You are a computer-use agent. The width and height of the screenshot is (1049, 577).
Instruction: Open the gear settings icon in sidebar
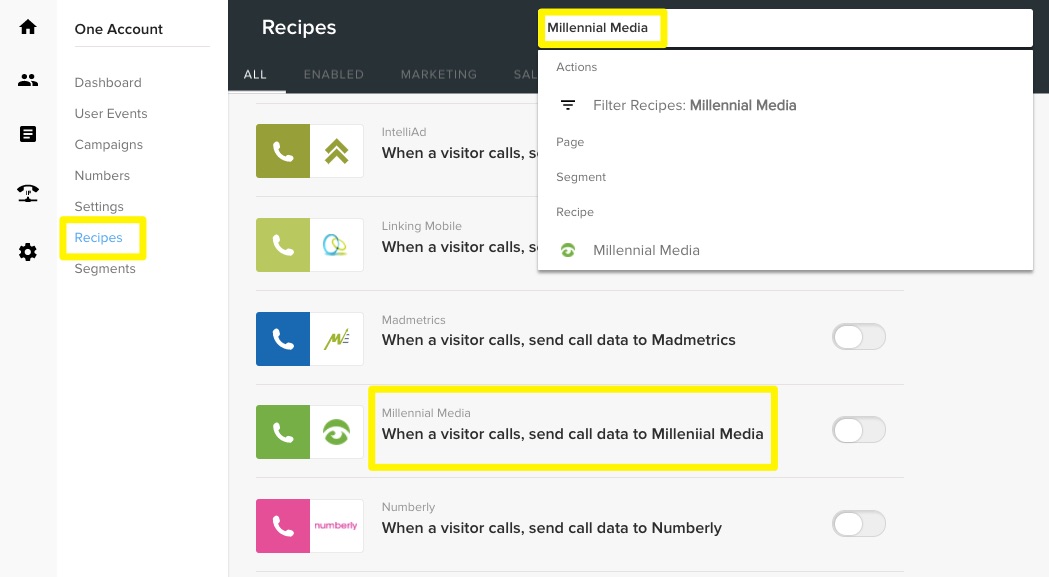pyautogui.click(x=27, y=252)
